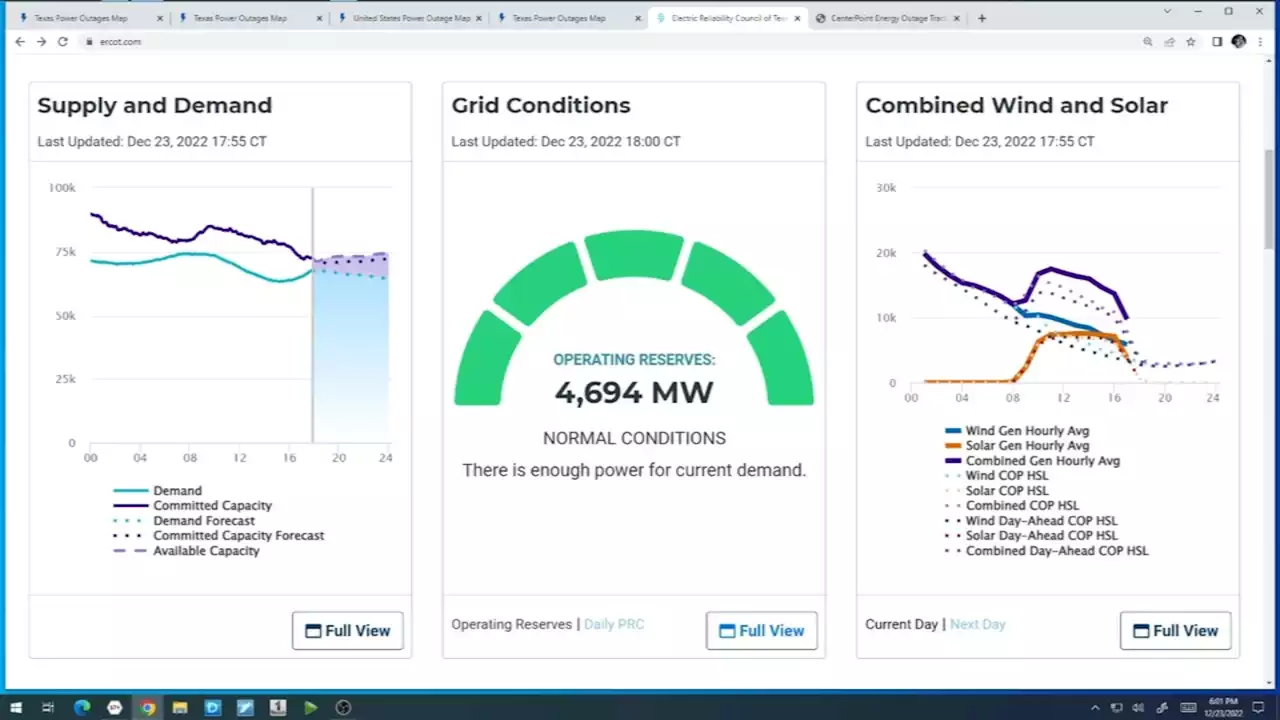Switch to Daily PRC view
Screen dimensions: 1280x720
[x=614, y=624]
